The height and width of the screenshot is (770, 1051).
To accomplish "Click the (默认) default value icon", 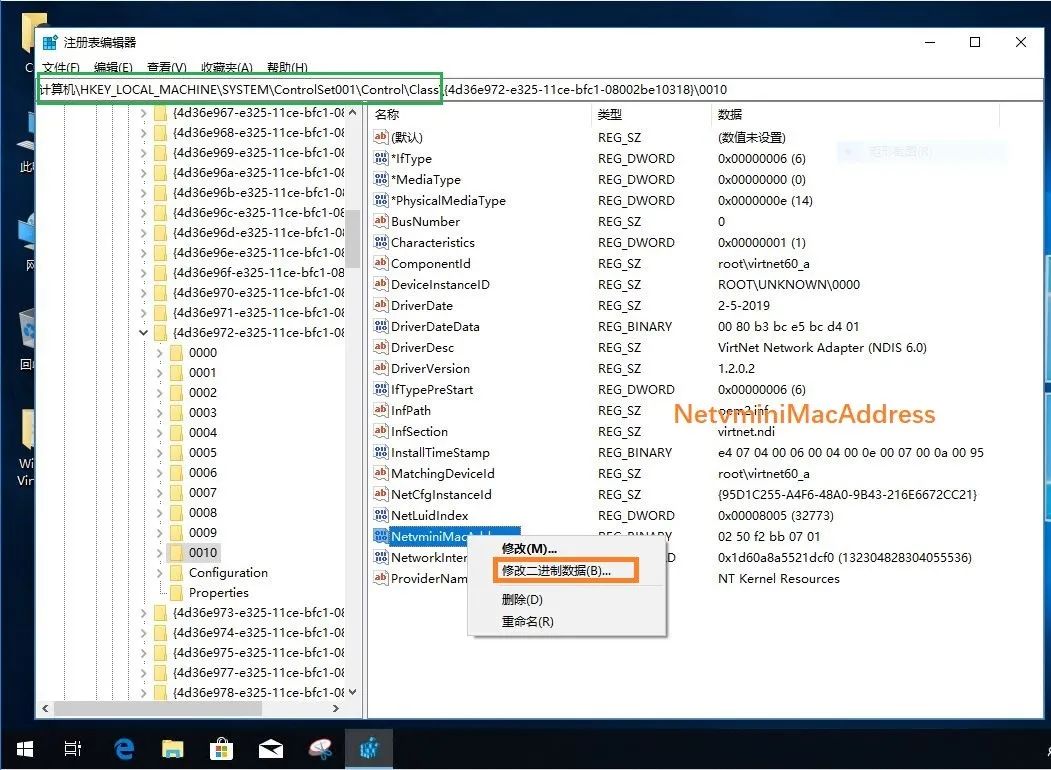I will point(381,137).
